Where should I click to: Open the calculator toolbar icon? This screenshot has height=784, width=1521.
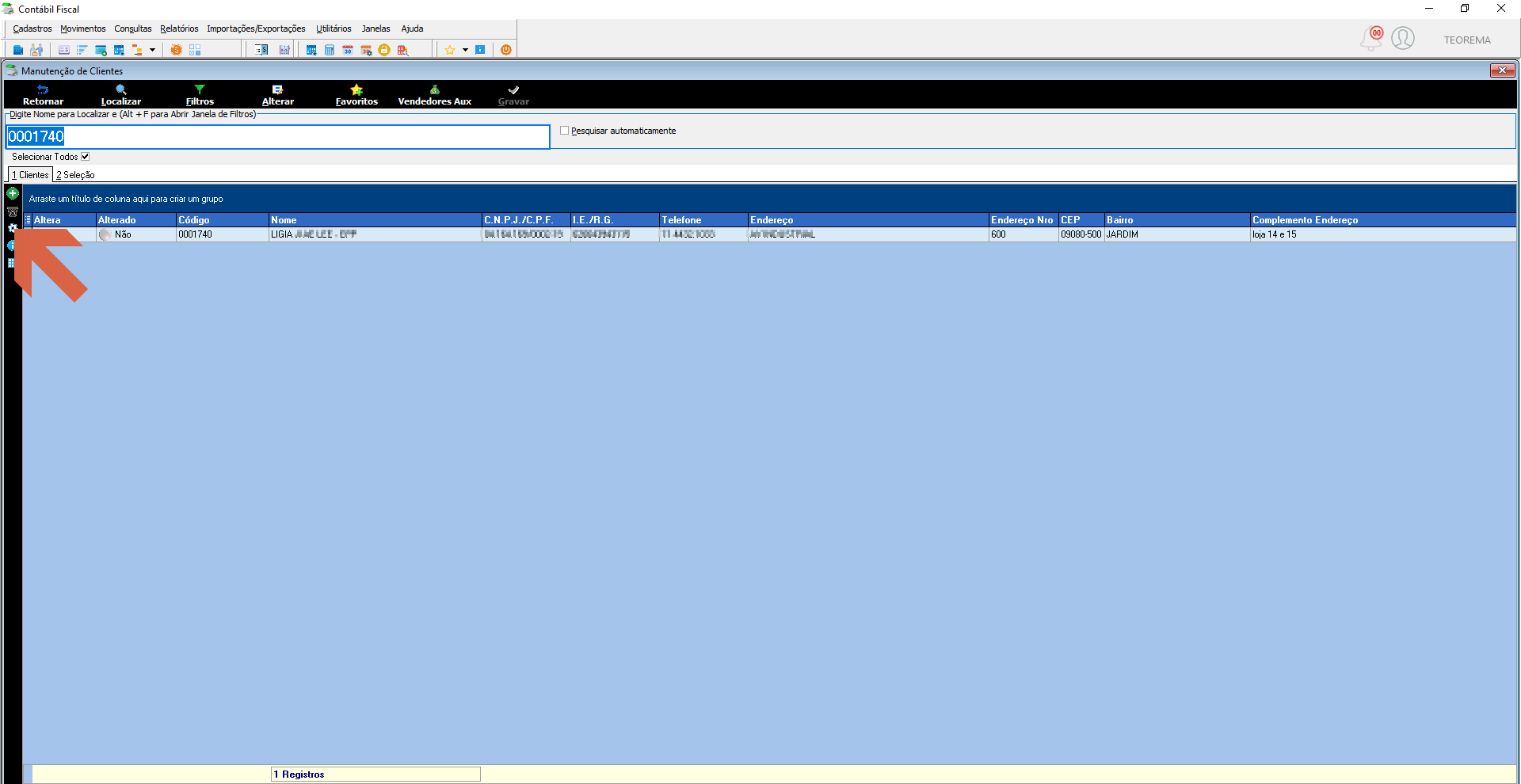[x=330, y=50]
